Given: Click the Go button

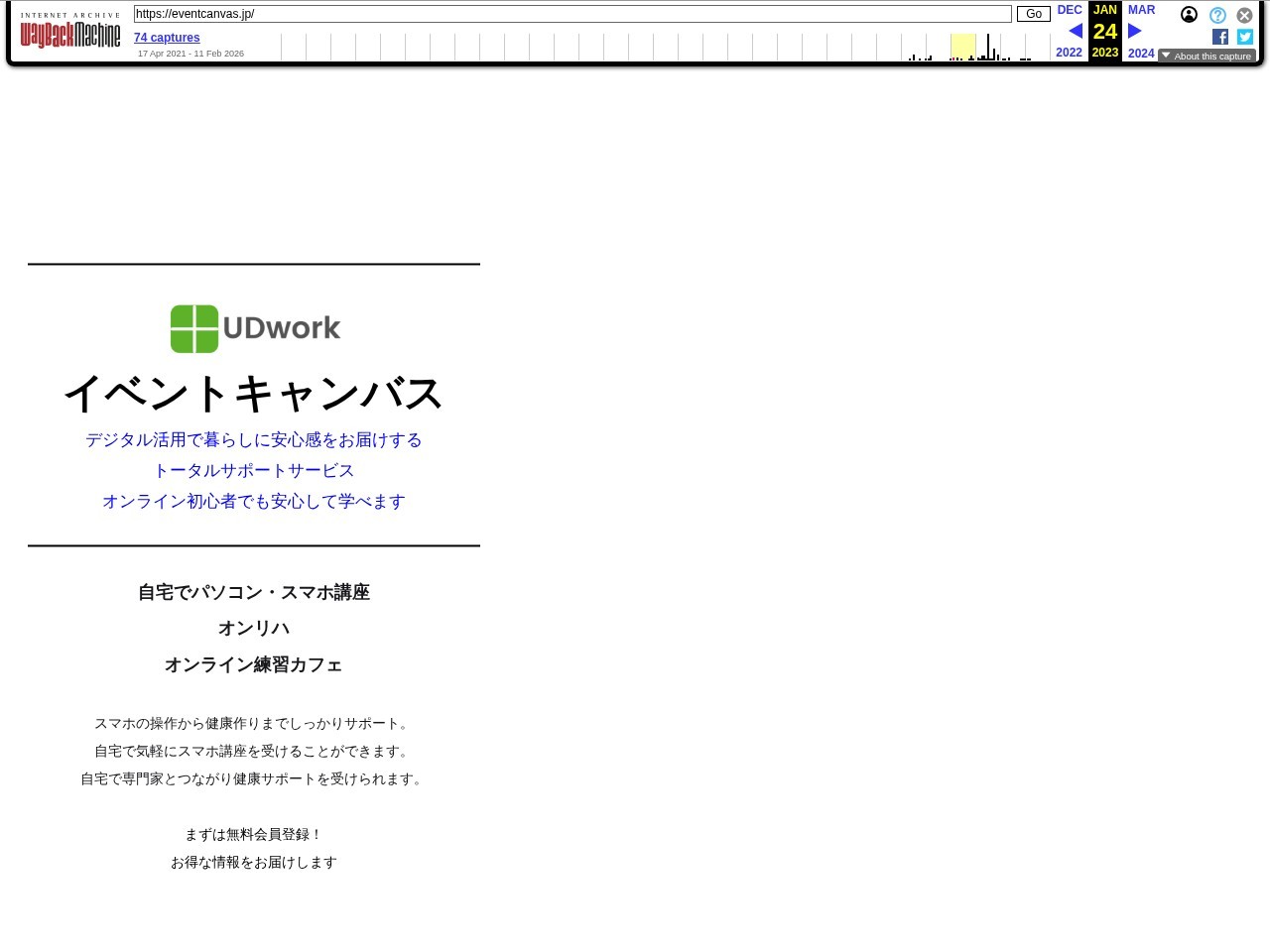Looking at the screenshot, I should coord(1033,14).
